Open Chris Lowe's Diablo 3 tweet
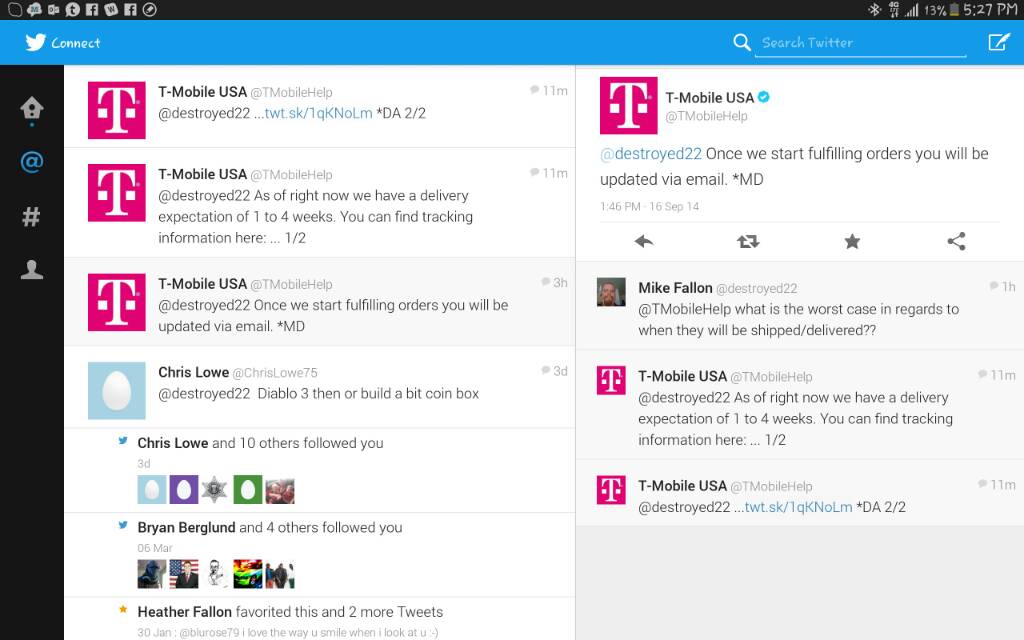This screenshot has width=1024, height=640. pos(319,387)
